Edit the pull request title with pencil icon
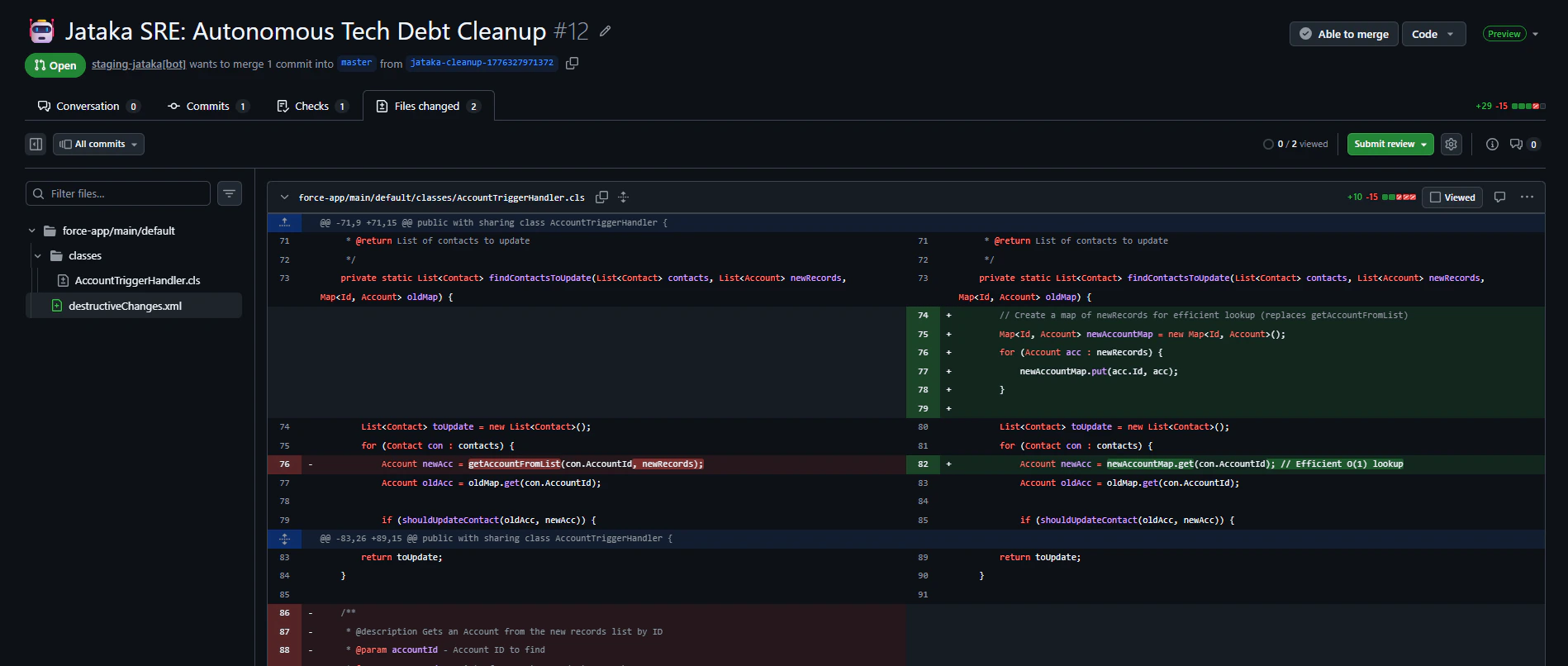Screen dimensions: 1568x666 pos(605,31)
